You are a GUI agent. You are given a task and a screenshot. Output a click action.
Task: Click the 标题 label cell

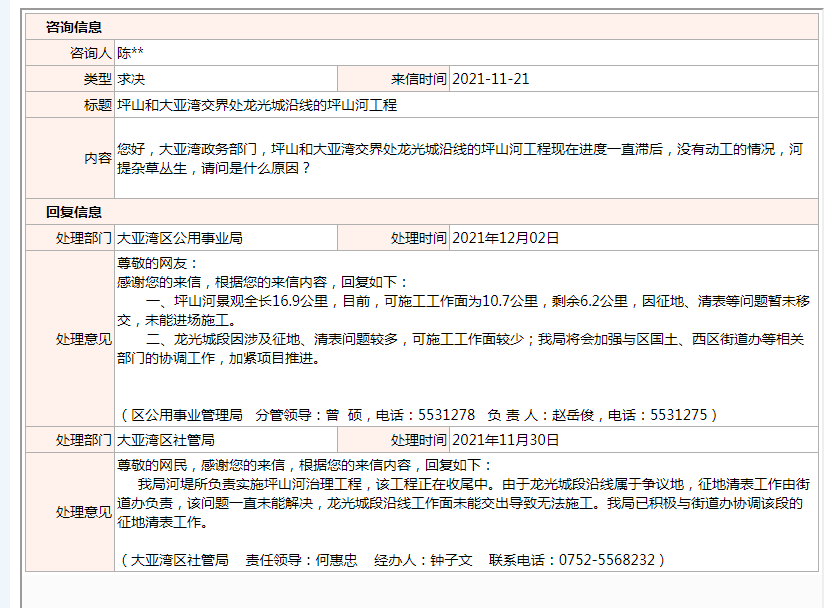(98, 105)
